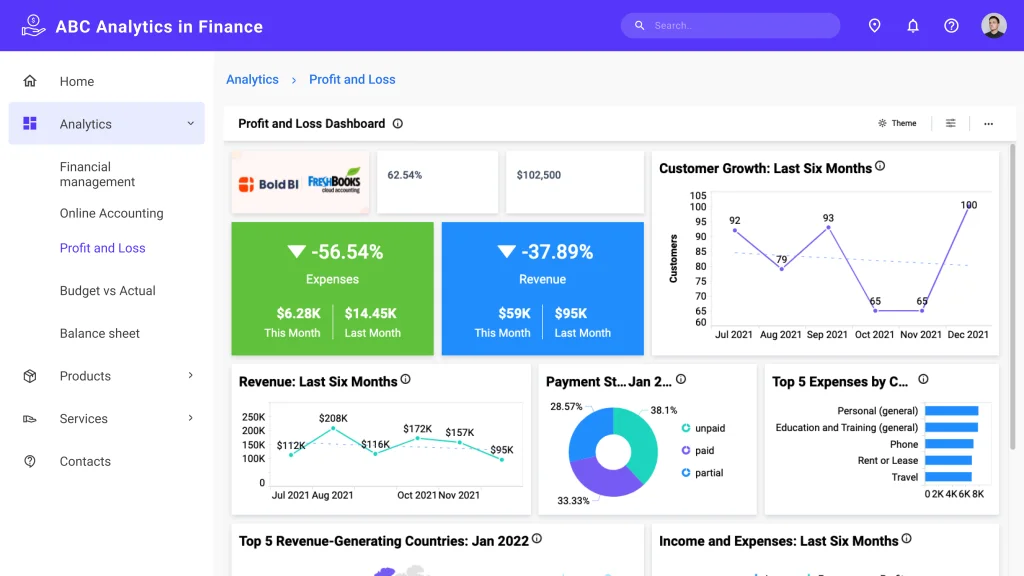The height and width of the screenshot is (576, 1024).
Task: Open the notifications bell icon
Action: pyautogui.click(x=913, y=25)
